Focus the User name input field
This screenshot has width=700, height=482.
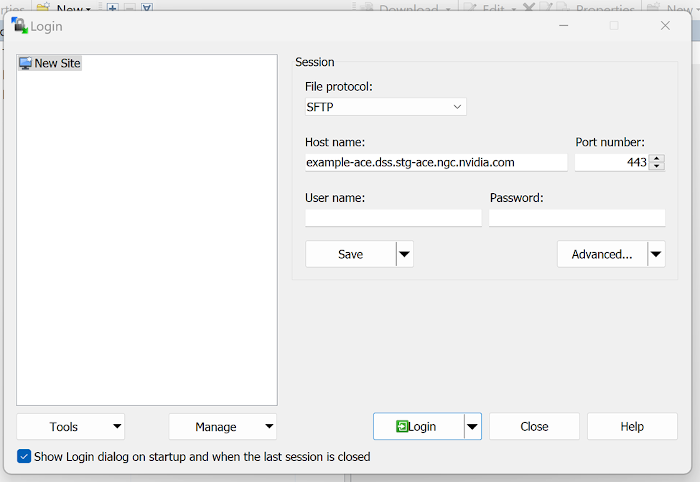(393, 218)
